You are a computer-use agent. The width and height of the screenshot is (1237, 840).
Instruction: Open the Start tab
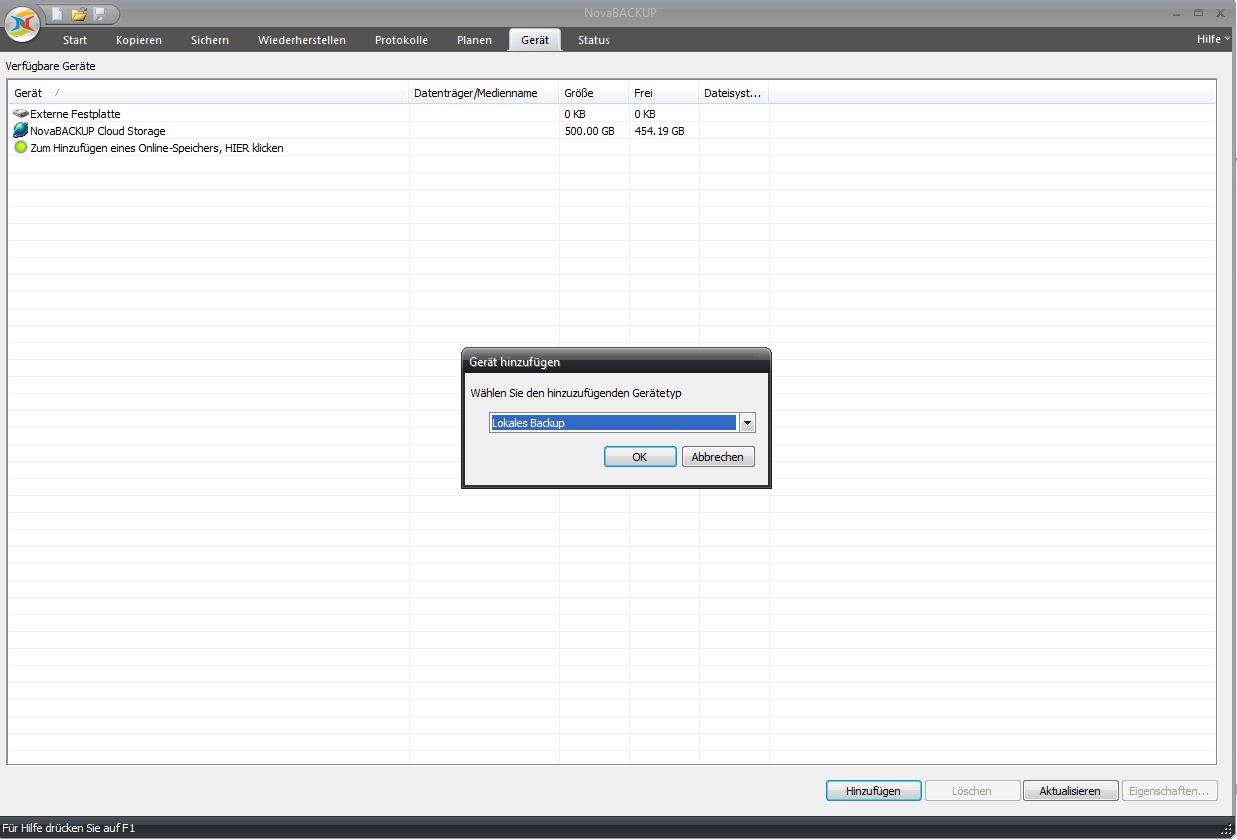point(75,40)
